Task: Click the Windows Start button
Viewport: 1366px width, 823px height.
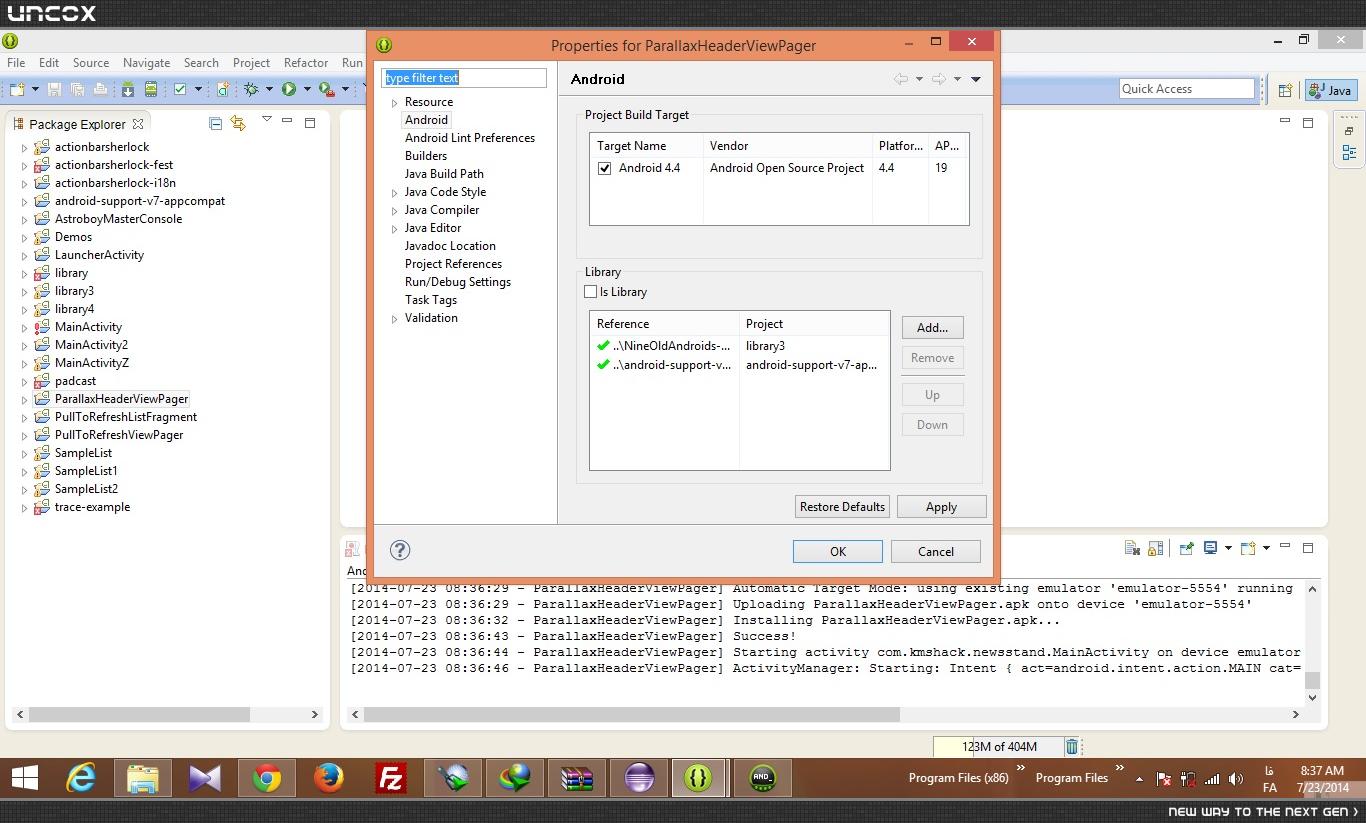Action: pyautogui.click(x=24, y=778)
